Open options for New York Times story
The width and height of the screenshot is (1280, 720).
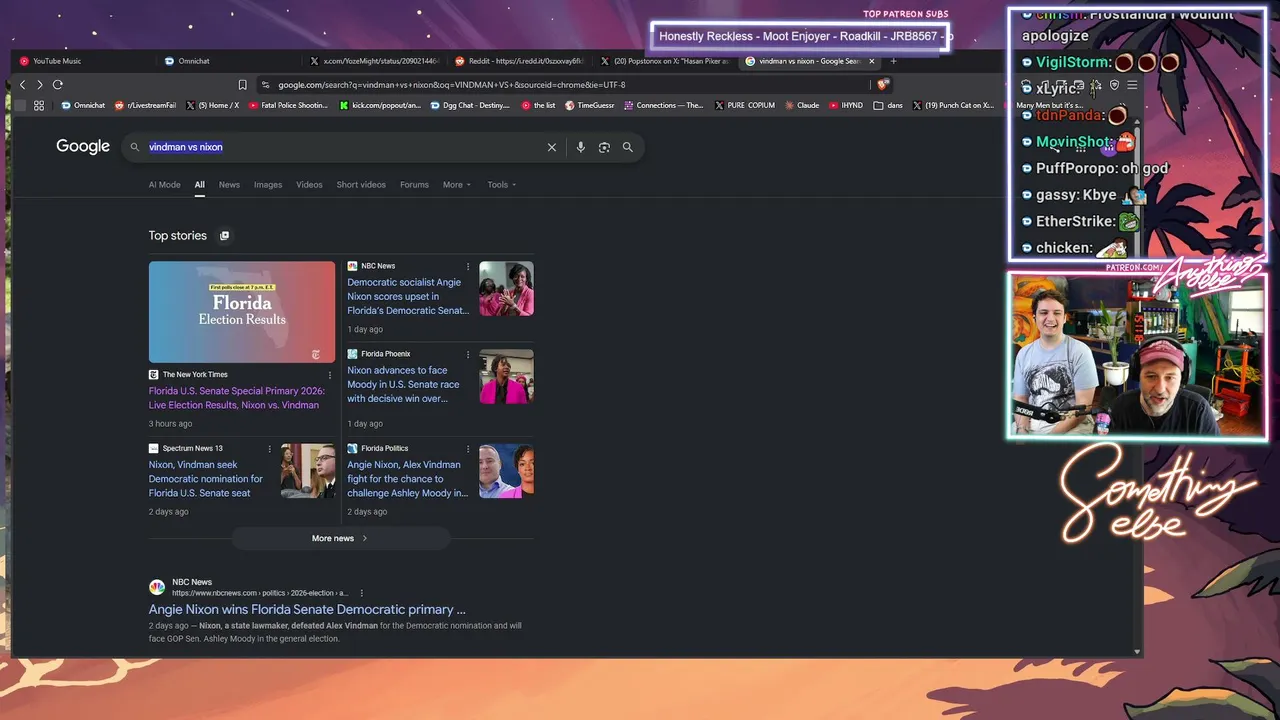pyautogui.click(x=330, y=375)
